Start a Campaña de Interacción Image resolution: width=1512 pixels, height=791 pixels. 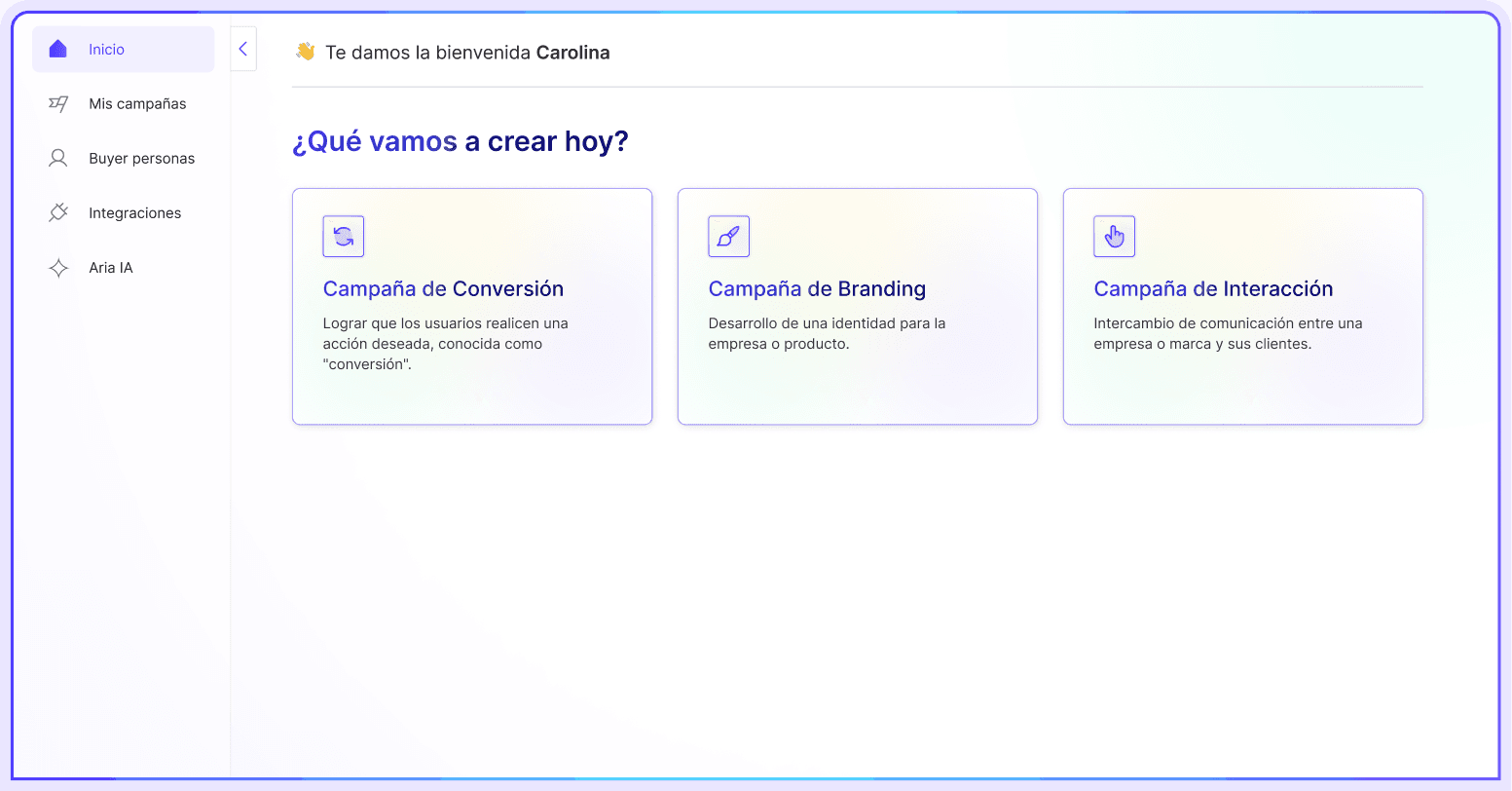1242,306
